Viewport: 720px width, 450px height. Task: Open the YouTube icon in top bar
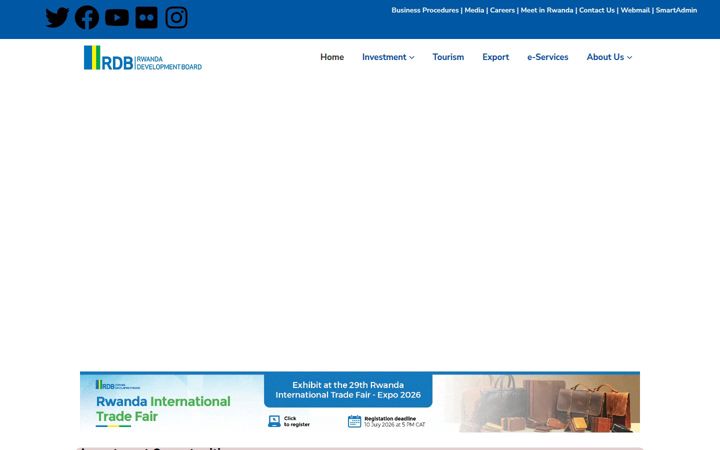(117, 18)
